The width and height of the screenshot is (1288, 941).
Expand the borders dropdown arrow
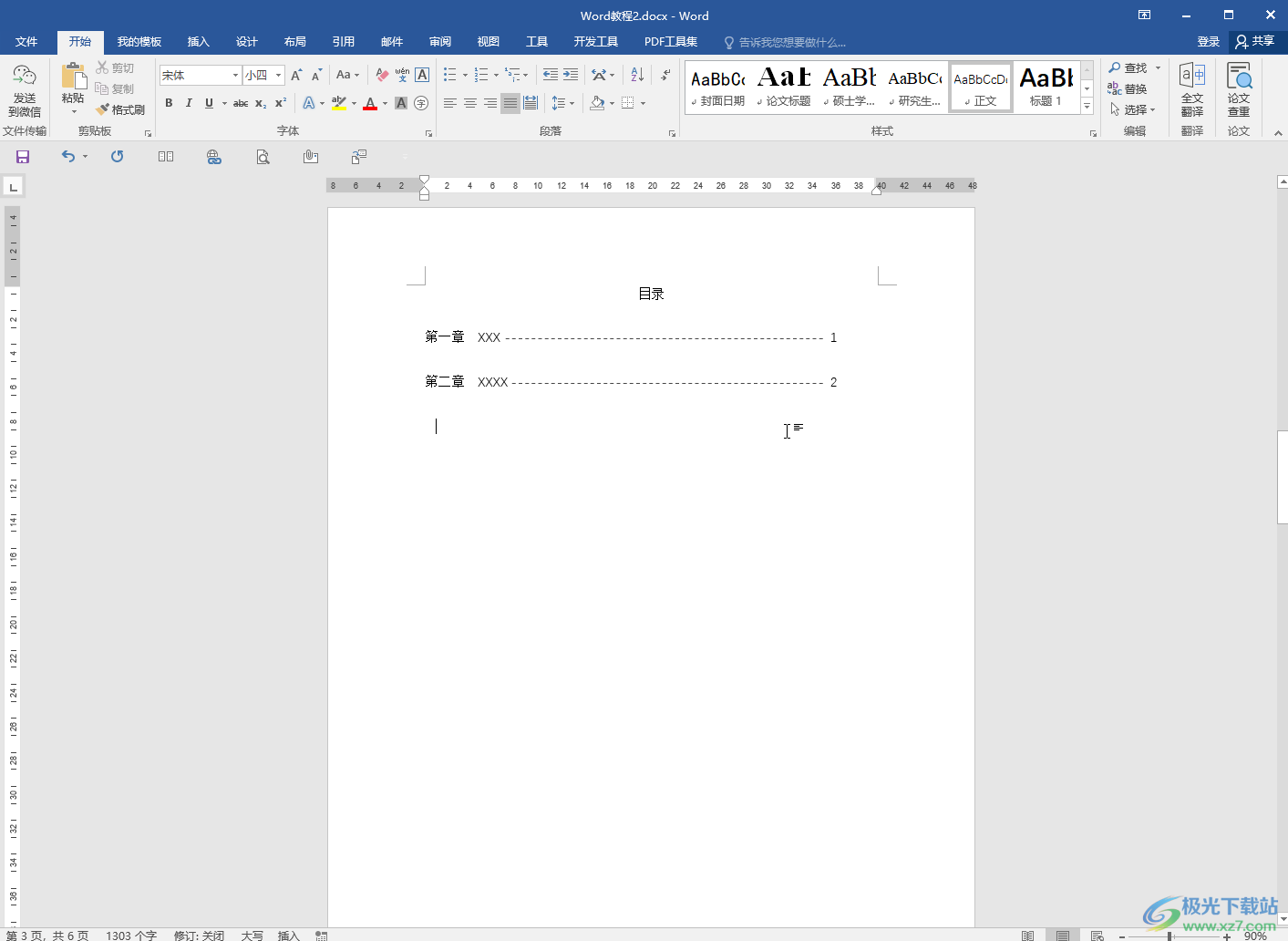pos(644,103)
